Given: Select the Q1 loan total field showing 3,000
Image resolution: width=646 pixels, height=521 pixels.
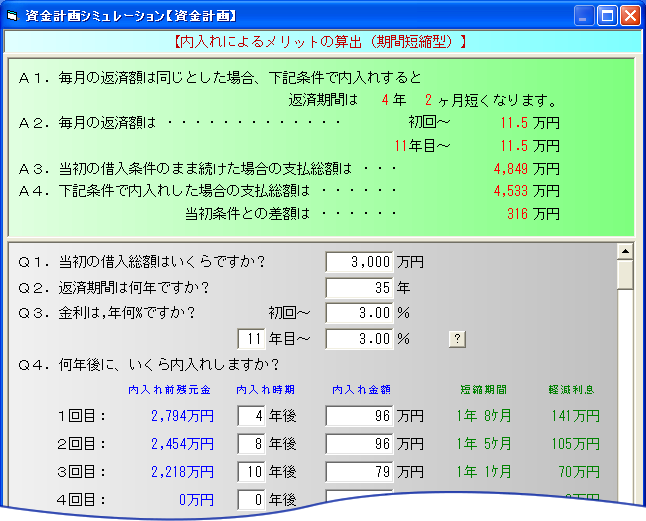Looking at the screenshot, I should 360,262.
